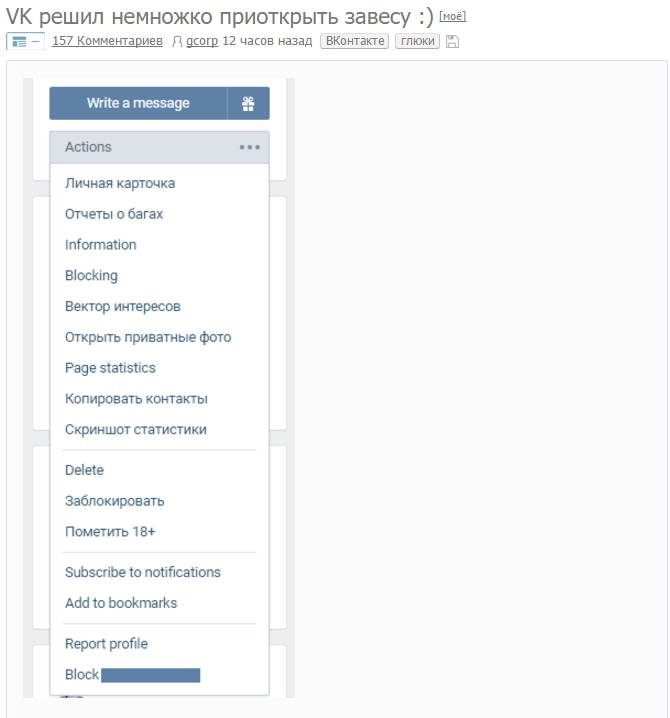
Task: Click the user icon beside gcorp
Action: click(x=178, y=42)
